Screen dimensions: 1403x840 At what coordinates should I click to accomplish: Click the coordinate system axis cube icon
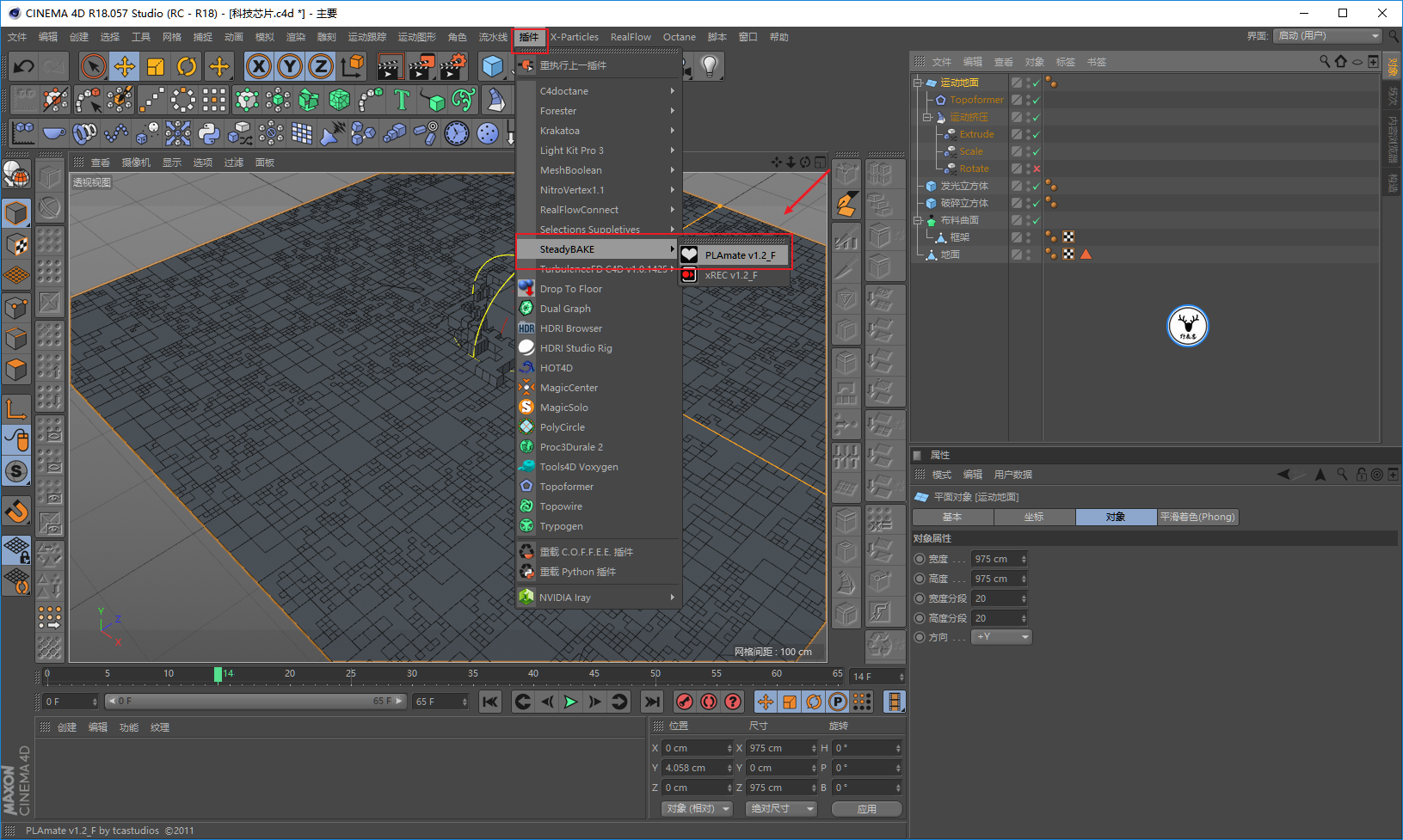[352, 66]
